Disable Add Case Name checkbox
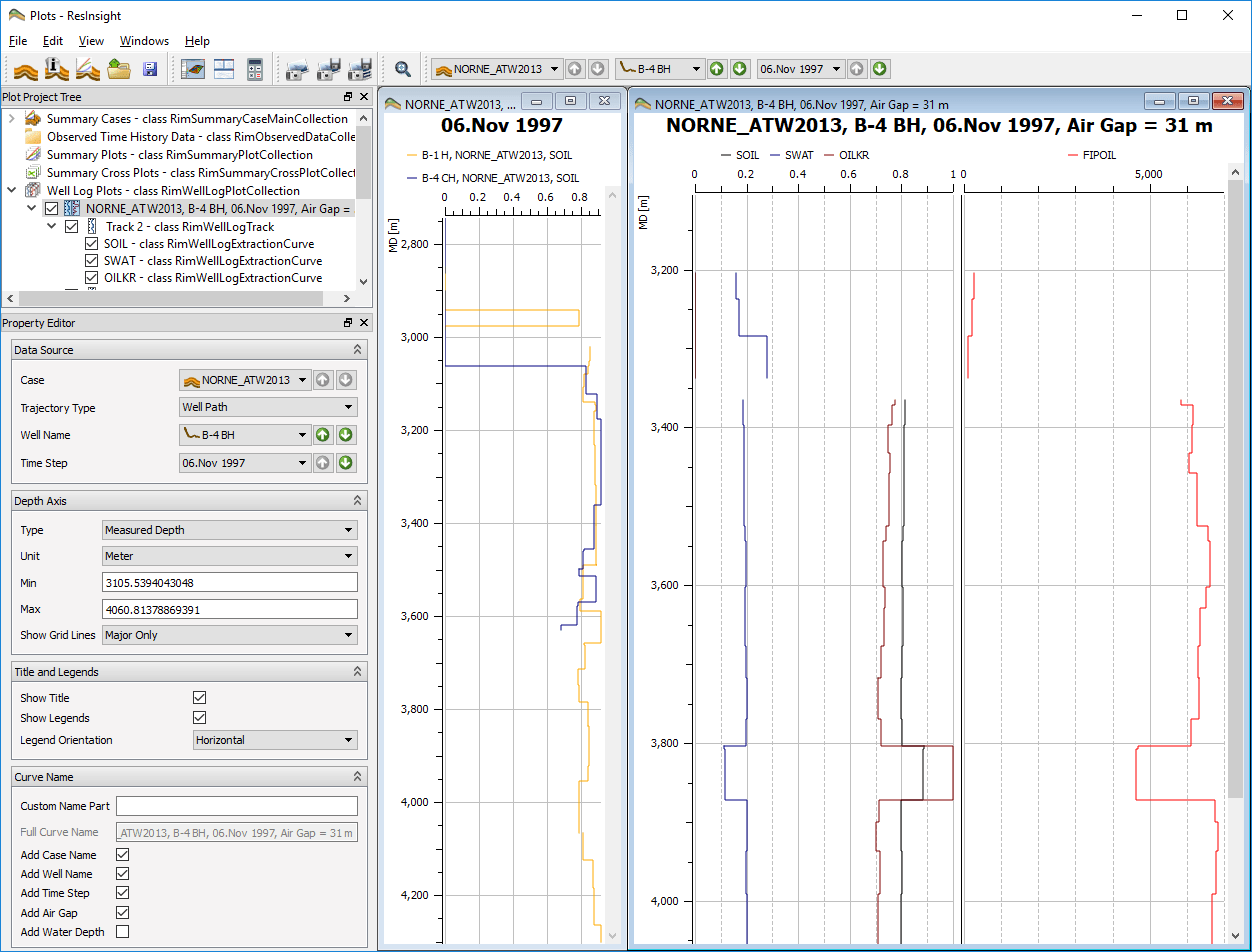The height and width of the screenshot is (952, 1252). pos(123,855)
